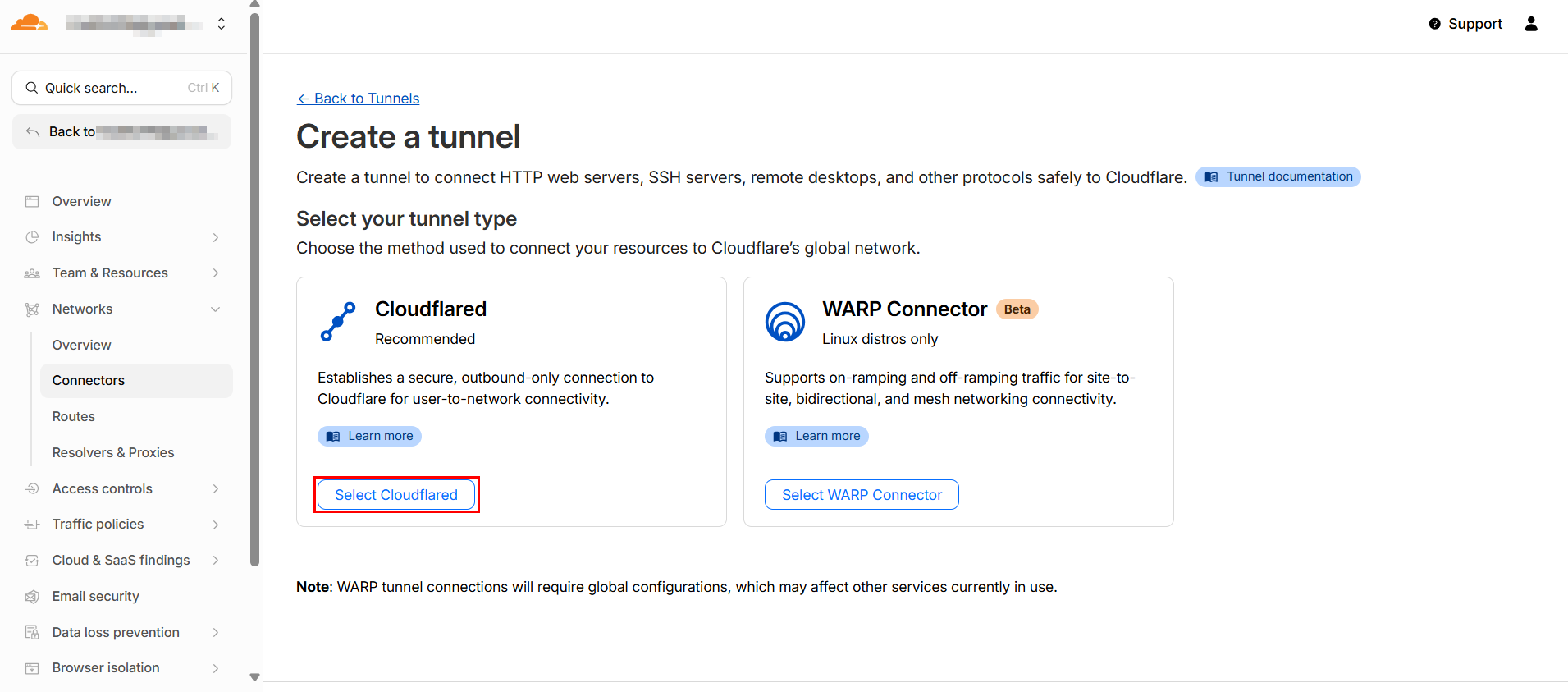Collapse the Networks section chevron
This screenshot has height=692, width=1568.
tap(216, 309)
